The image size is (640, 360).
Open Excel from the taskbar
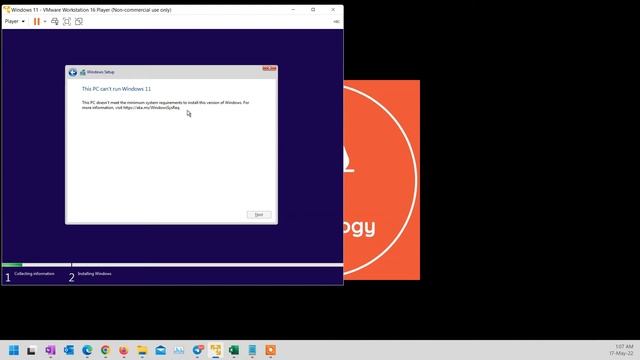pos(234,350)
